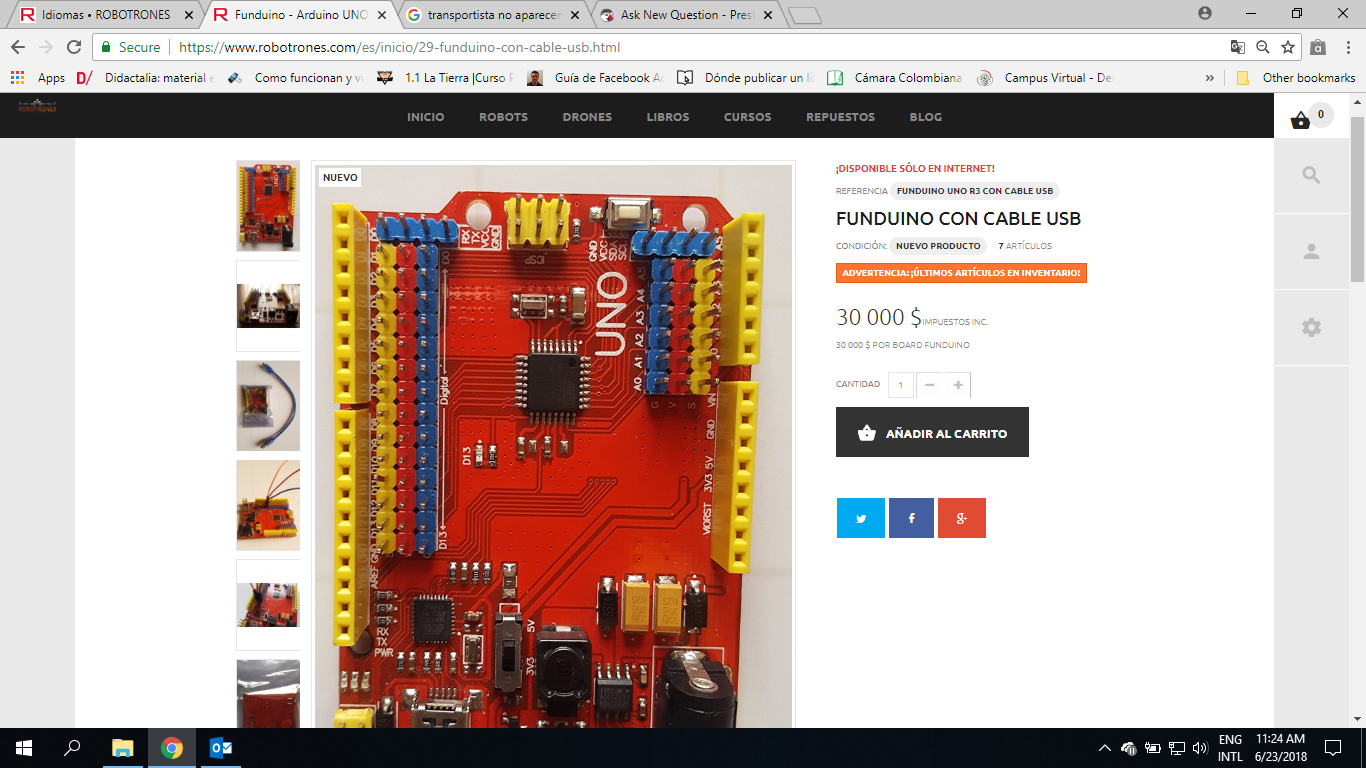This screenshot has width=1366, height=768.
Task: Click the Google Translate icon in the address bar
Action: click(x=1238, y=47)
